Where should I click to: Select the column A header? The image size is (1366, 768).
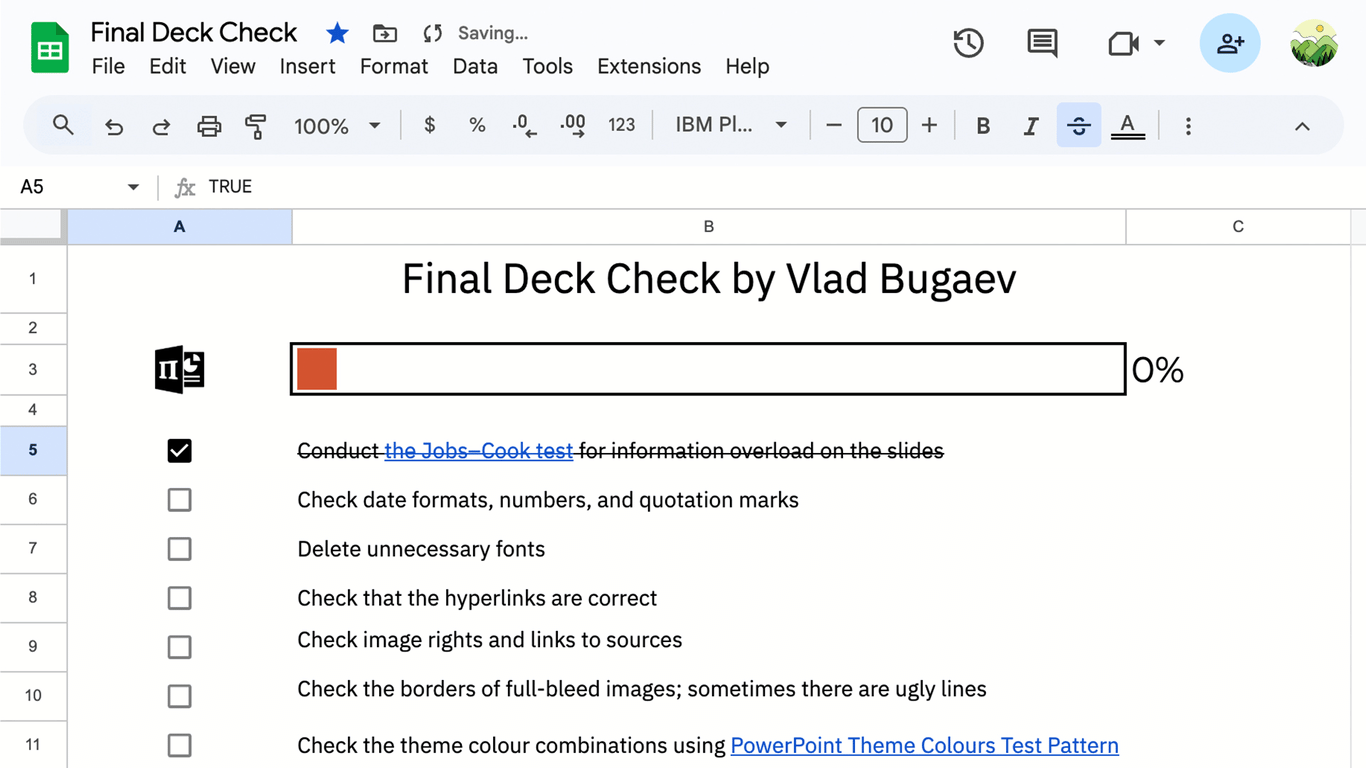coord(180,227)
